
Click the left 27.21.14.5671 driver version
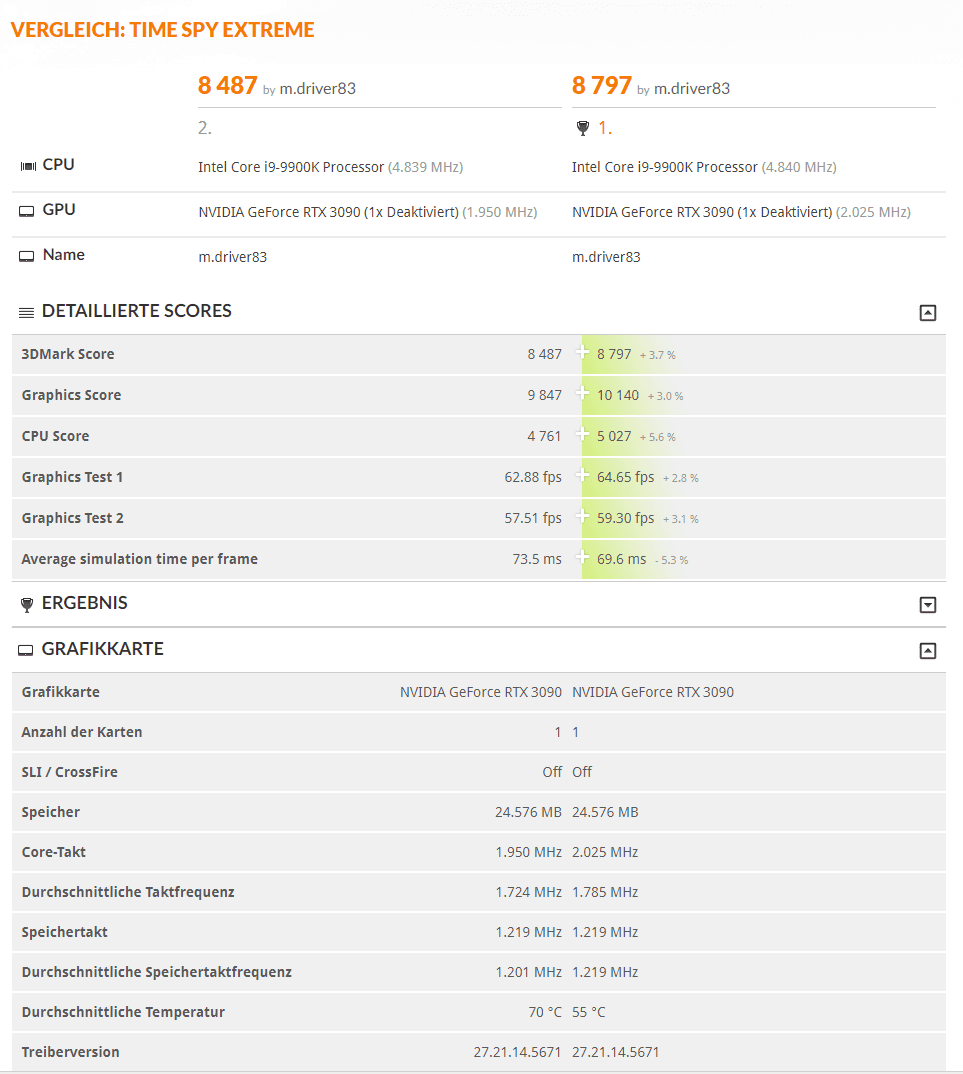(x=517, y=1052)
